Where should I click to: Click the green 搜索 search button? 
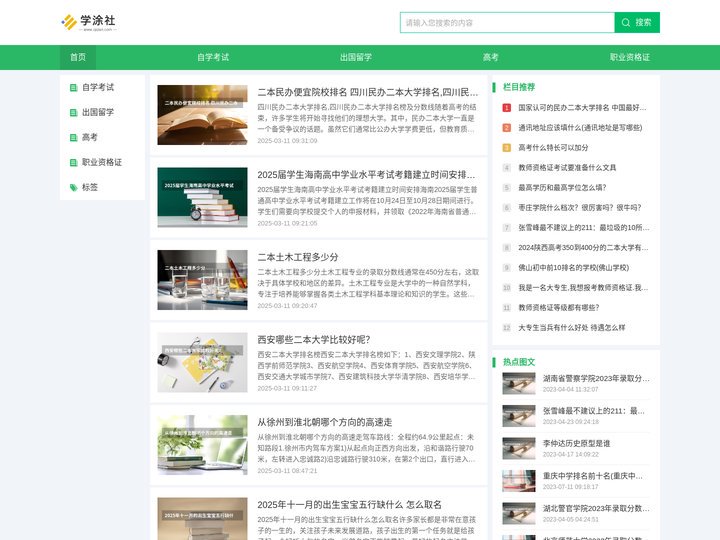pos(637,22)
